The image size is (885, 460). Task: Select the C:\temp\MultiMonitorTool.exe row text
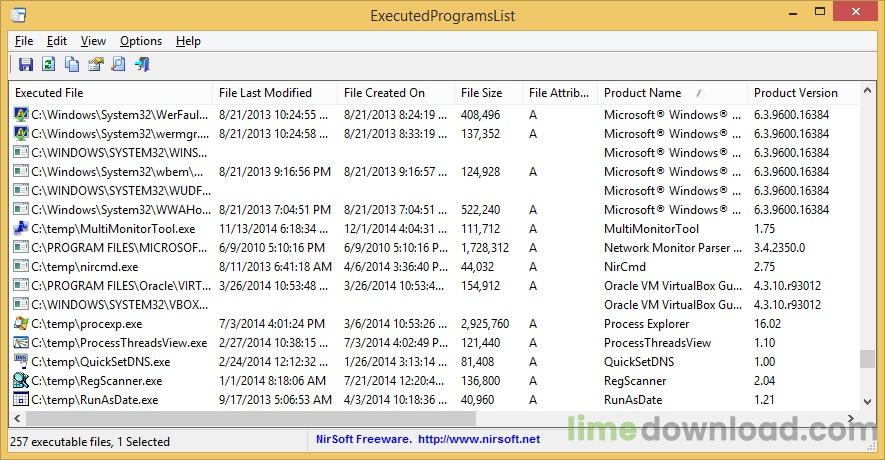[x=113, y=229]
